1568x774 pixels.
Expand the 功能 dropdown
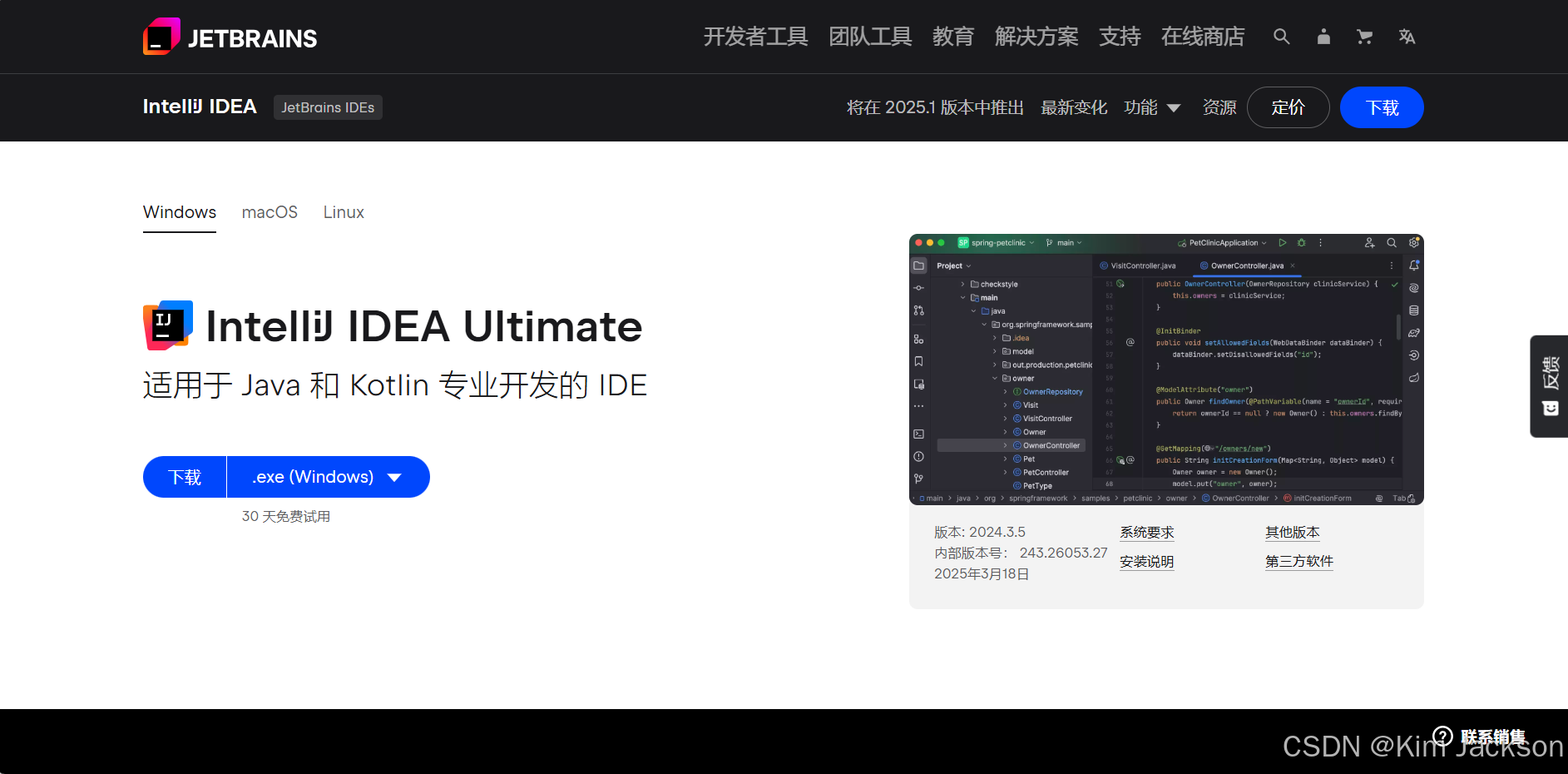[1154, 107]
